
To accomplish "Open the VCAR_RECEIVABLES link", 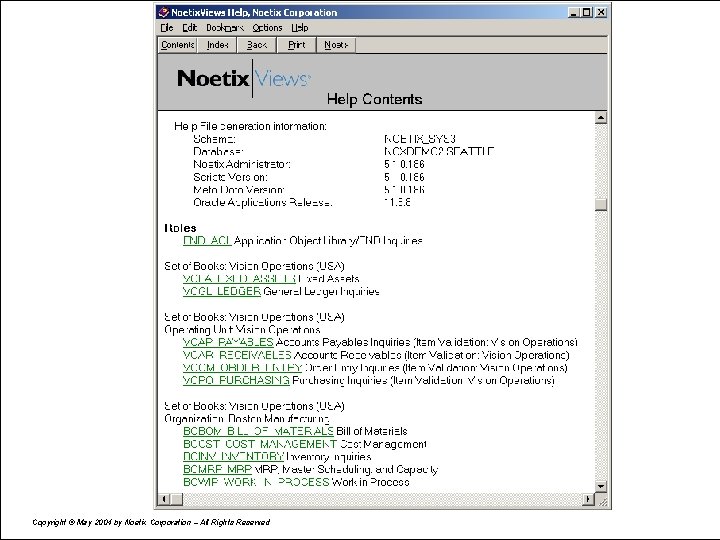I will [237, 355].
